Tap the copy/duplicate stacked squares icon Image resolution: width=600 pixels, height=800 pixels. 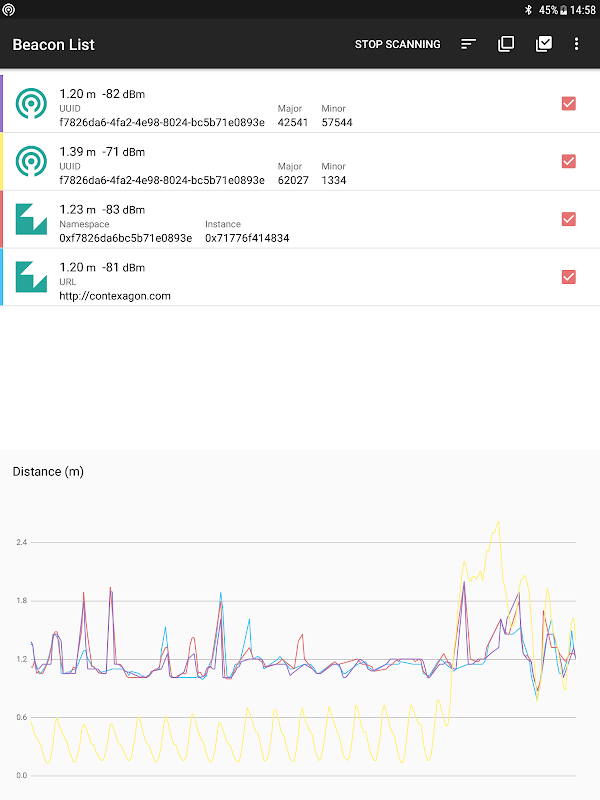[x=506, y=44]
